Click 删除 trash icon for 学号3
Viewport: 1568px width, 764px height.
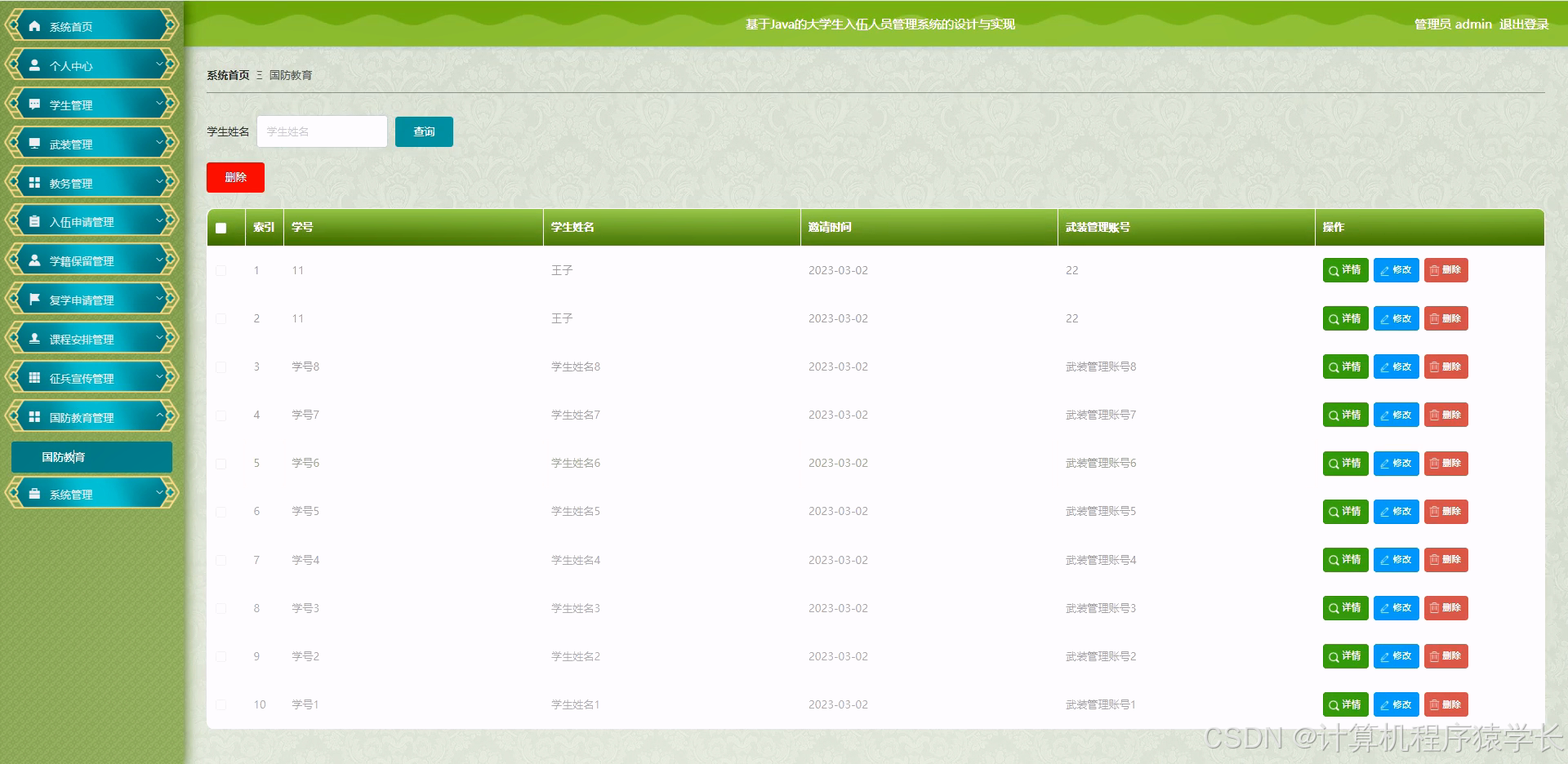(x=1435, y=609)
